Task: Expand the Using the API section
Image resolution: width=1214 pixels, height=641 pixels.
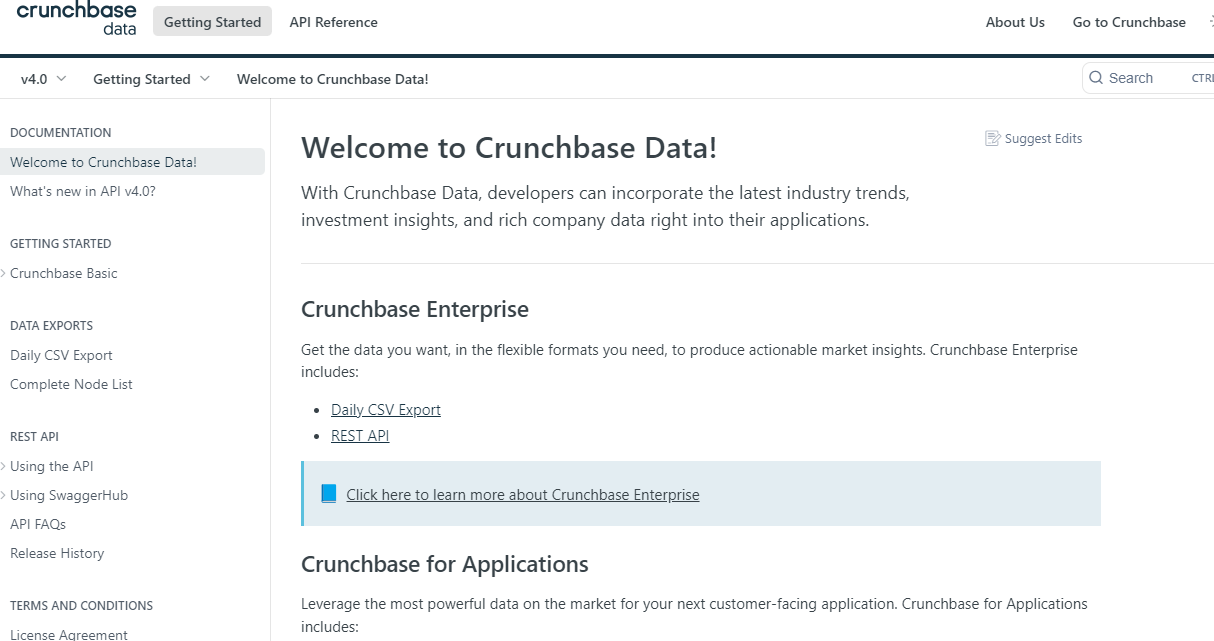Action: (x=4, y=467)
